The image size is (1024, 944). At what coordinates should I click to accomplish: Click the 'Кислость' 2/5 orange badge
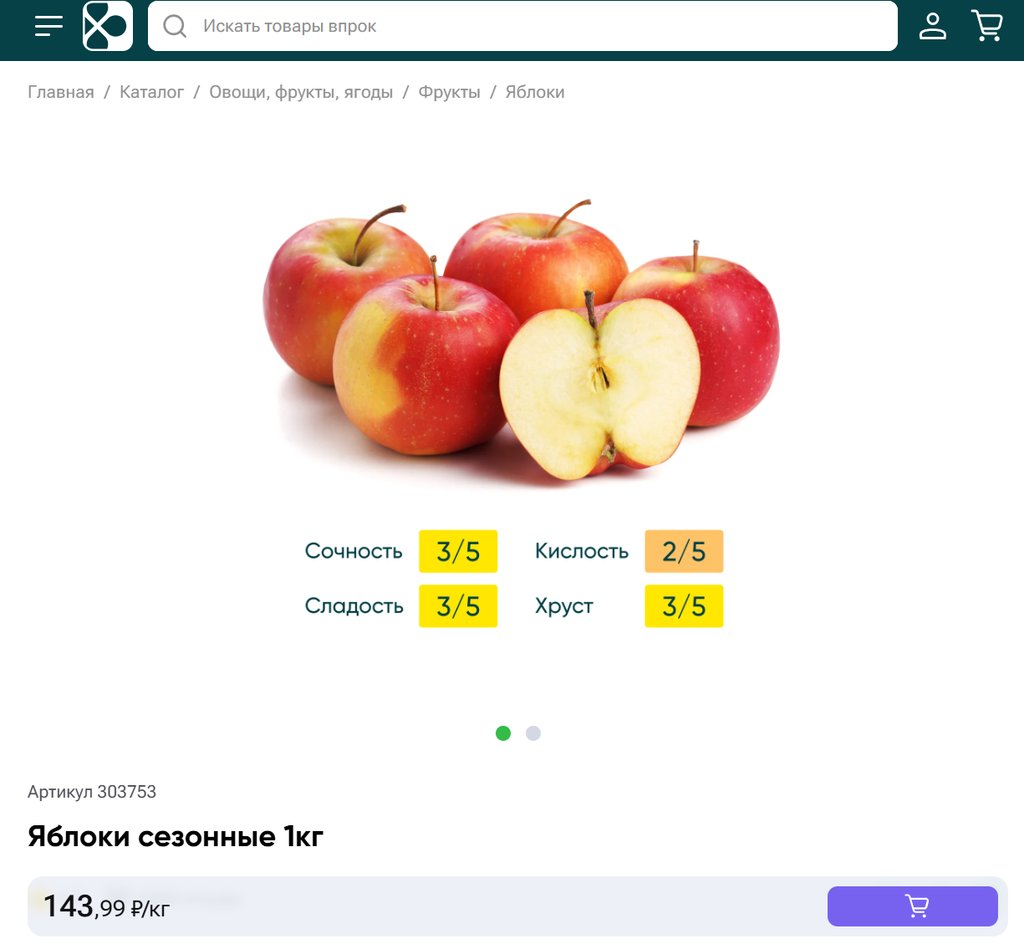[x=684, y=552]
